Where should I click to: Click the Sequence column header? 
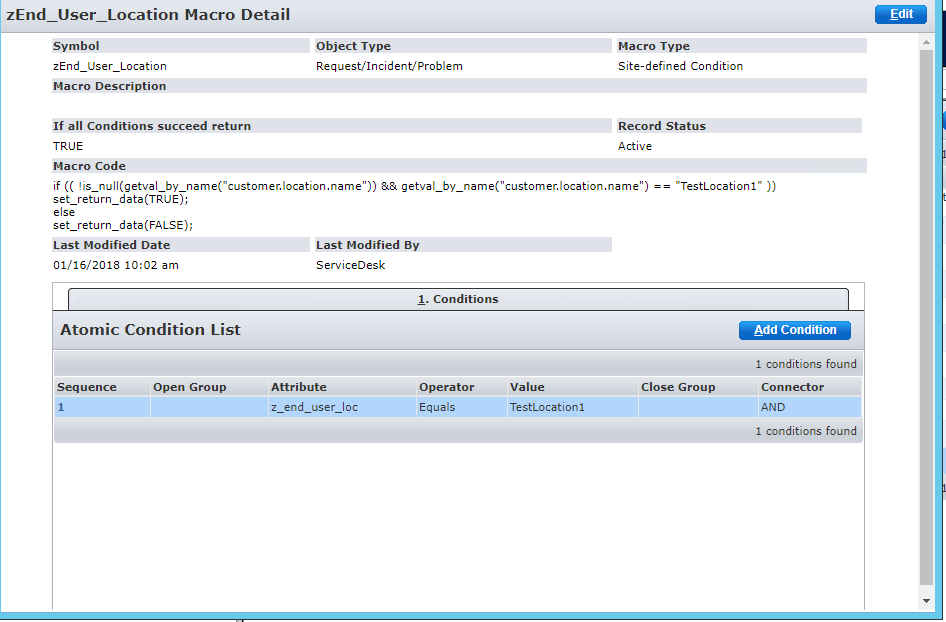coord(87,387)
